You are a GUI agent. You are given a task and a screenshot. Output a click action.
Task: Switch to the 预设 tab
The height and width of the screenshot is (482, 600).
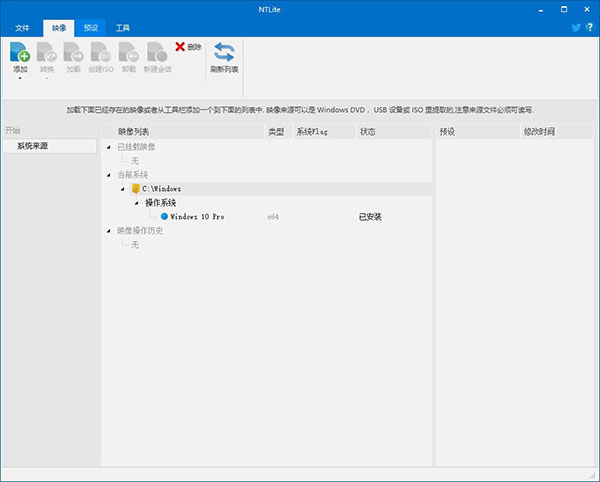coord(91,28)
